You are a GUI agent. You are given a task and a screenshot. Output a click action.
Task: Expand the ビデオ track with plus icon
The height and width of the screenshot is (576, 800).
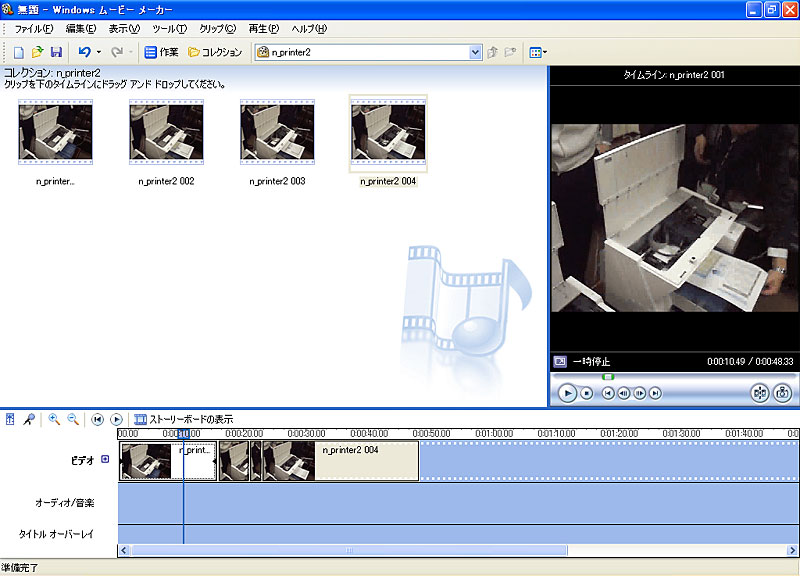click(x=105, y=460)
